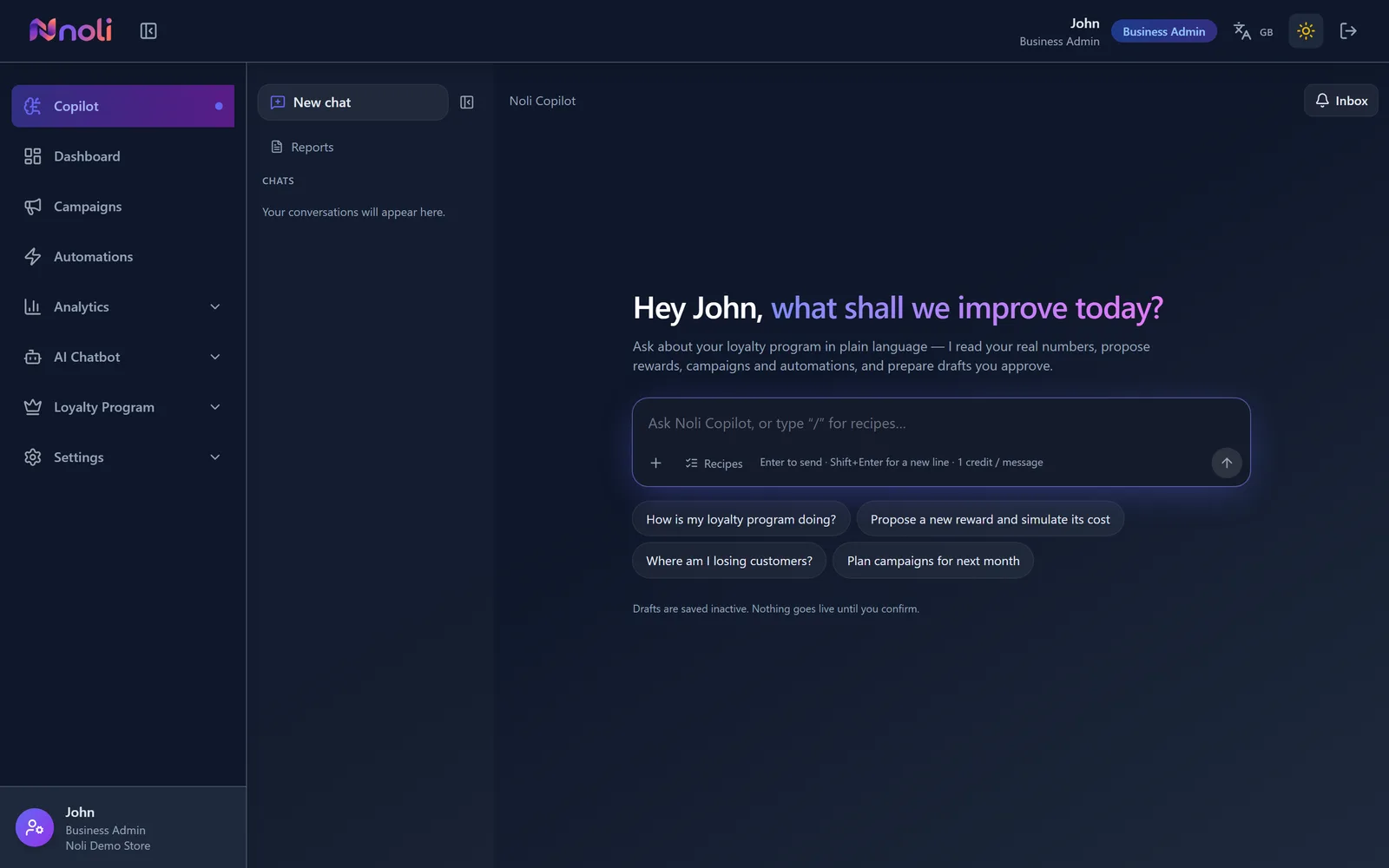
Task: Click the 'Noli Copilot' header text
Action: [543, 101]
